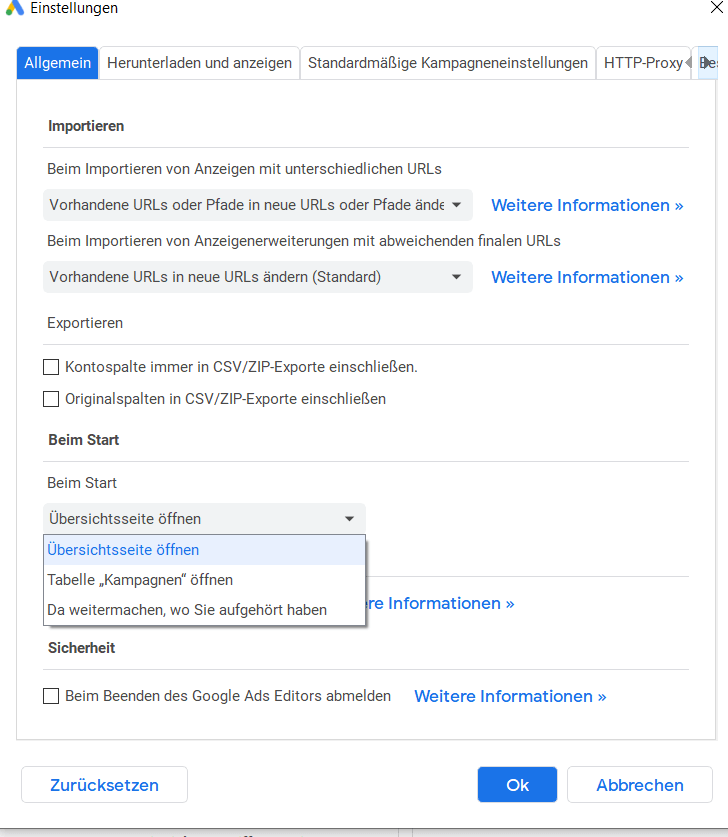Enable 'Originalspalten in CSV/ZIP-Exporte einschließen'
This screenshot has width=728, height=837.
click(x=51, y=399)
